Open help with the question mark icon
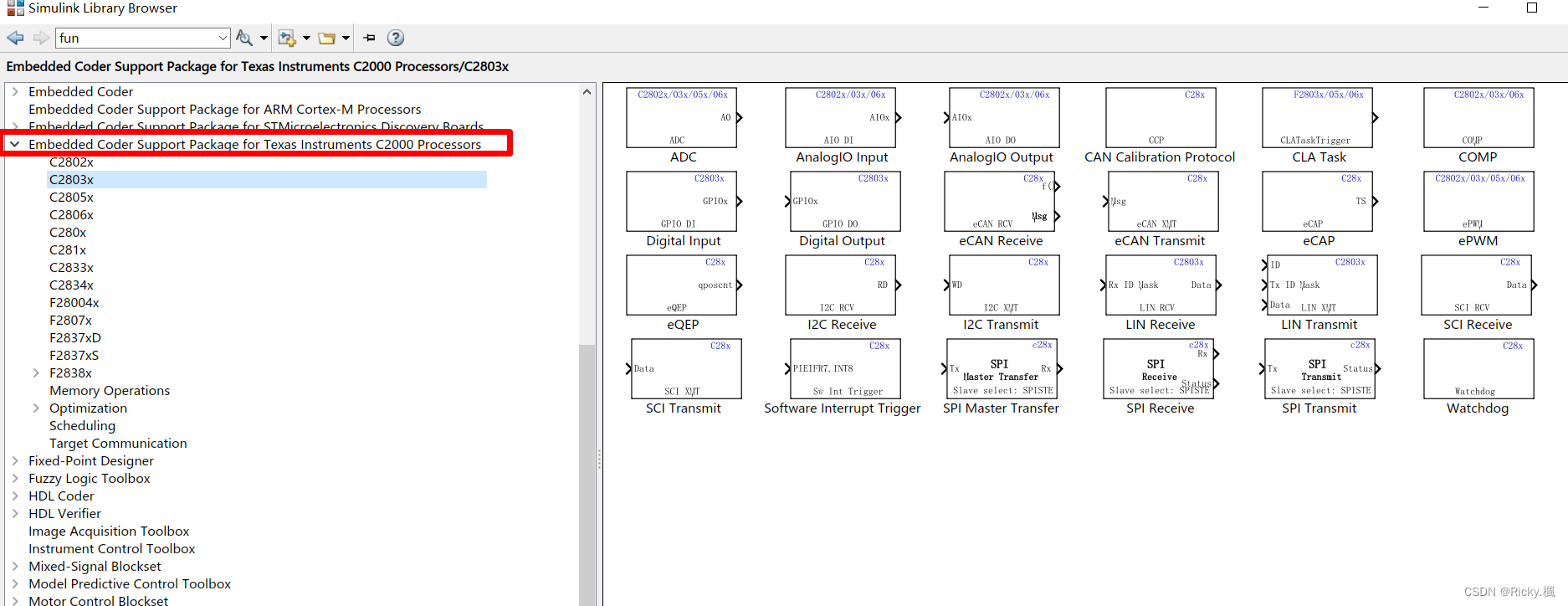1568x606 pixels. [396, 38]
